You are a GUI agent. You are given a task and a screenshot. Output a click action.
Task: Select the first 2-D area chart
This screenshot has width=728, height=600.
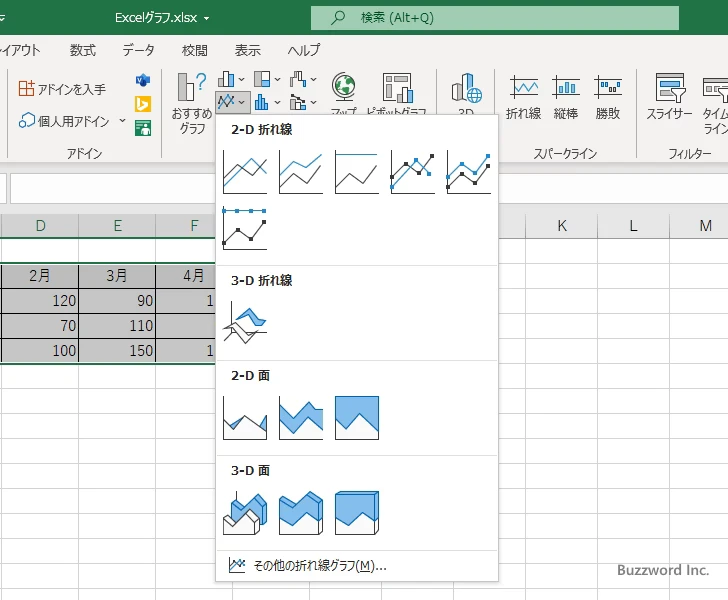coord(245,417)
